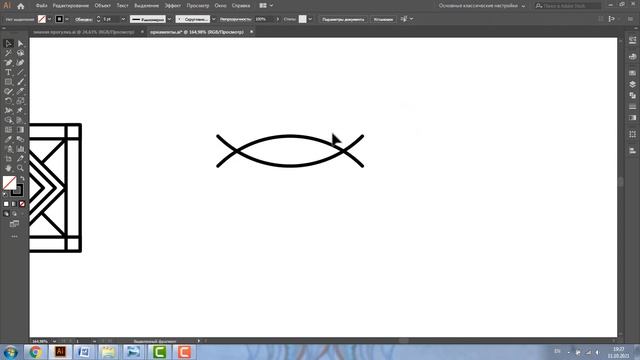Choose the Gradient tool
This screenshot has width=640, height=360.
20,130
